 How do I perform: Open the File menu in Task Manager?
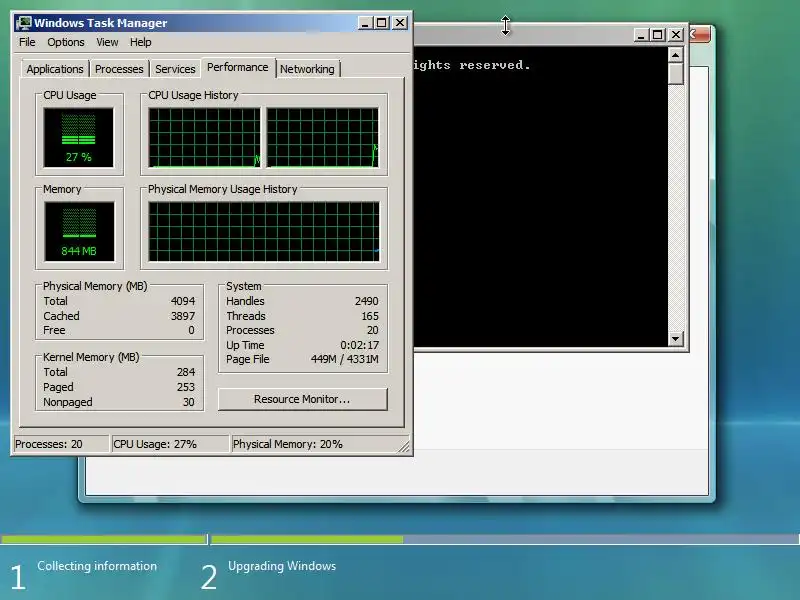pyautogui.click(x=27, y=42)
